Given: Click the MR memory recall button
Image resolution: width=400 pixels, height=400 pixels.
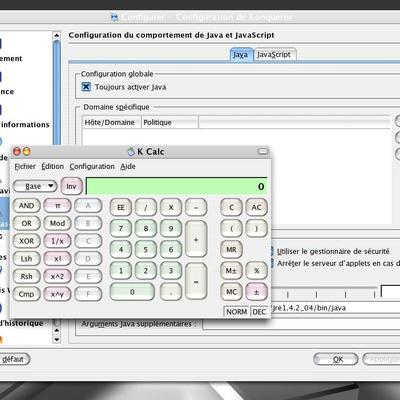Looking at the screenshot, I should click(x=231, y=249).
